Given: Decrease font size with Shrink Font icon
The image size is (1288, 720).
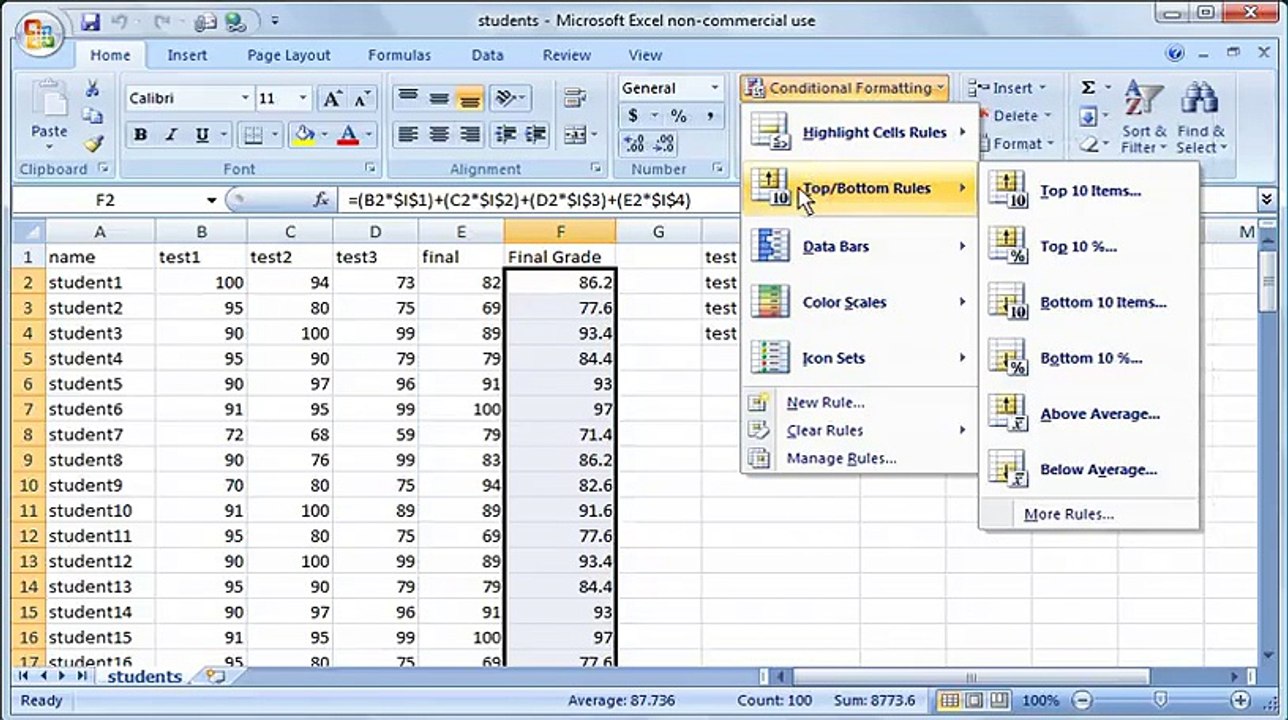Looking at the screenshot, I should pyautogui.click(x=361, y=98).
